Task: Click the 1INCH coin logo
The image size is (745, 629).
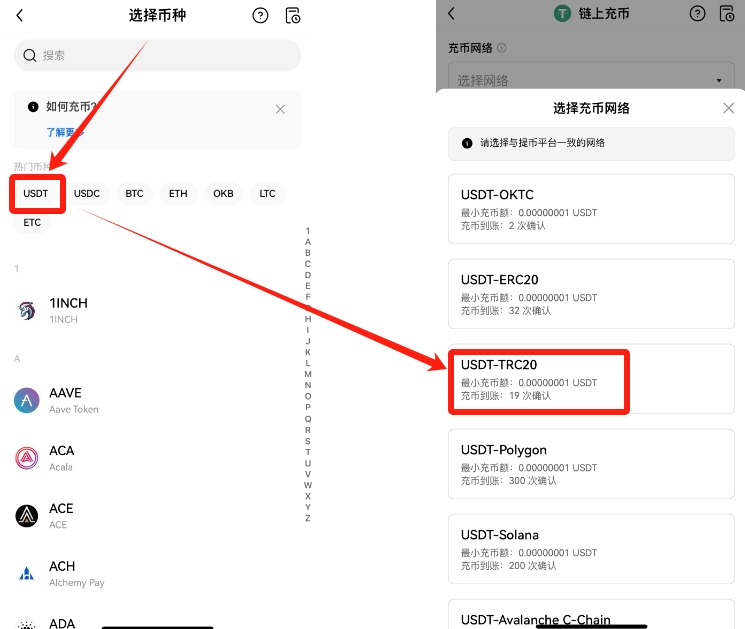Action: click(27, 311)
